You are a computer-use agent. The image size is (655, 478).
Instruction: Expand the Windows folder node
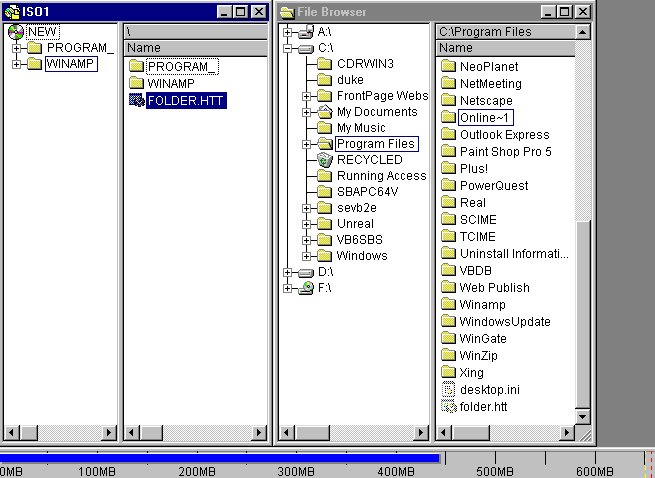307,256
